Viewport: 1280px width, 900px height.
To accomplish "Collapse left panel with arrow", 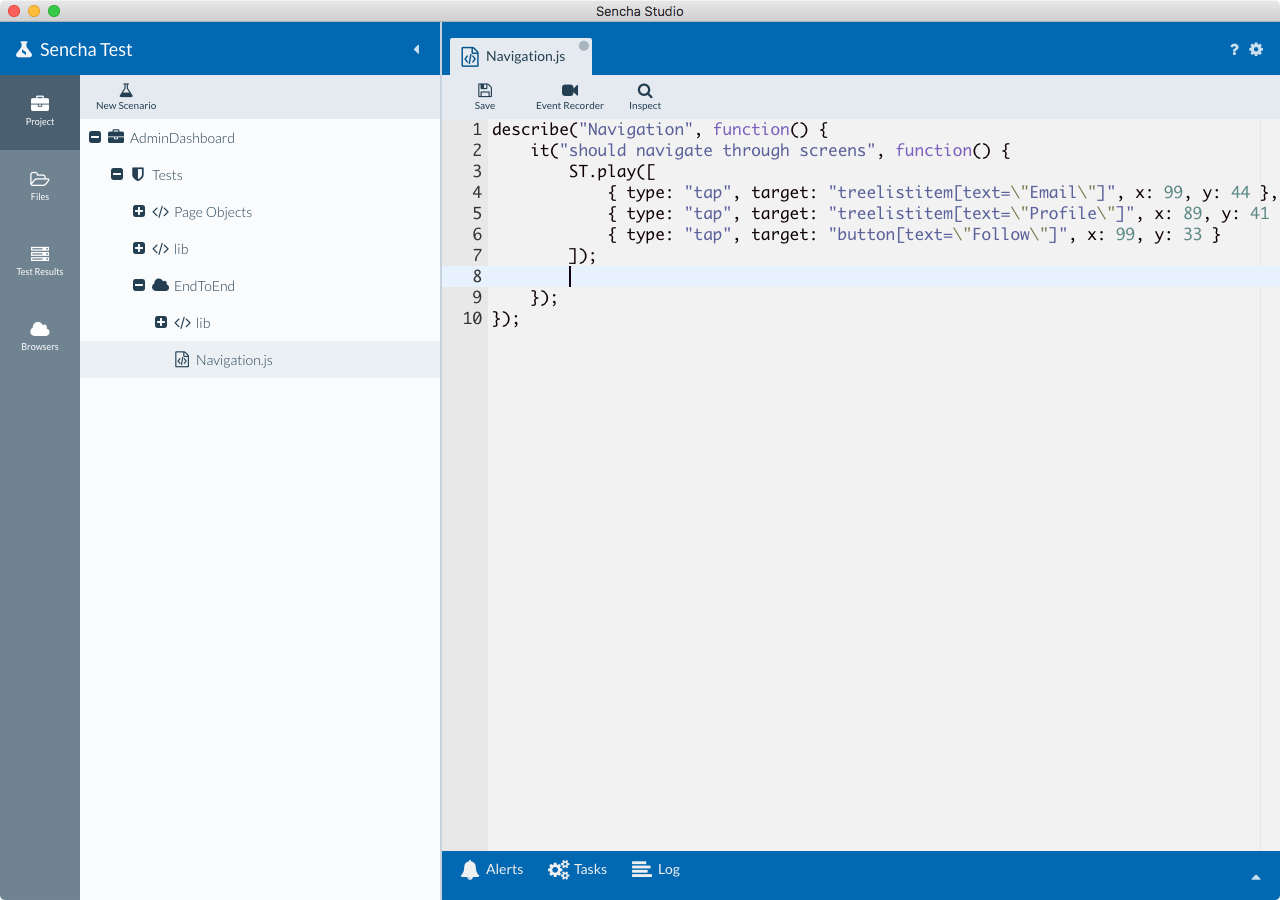I will click(417, 49).
